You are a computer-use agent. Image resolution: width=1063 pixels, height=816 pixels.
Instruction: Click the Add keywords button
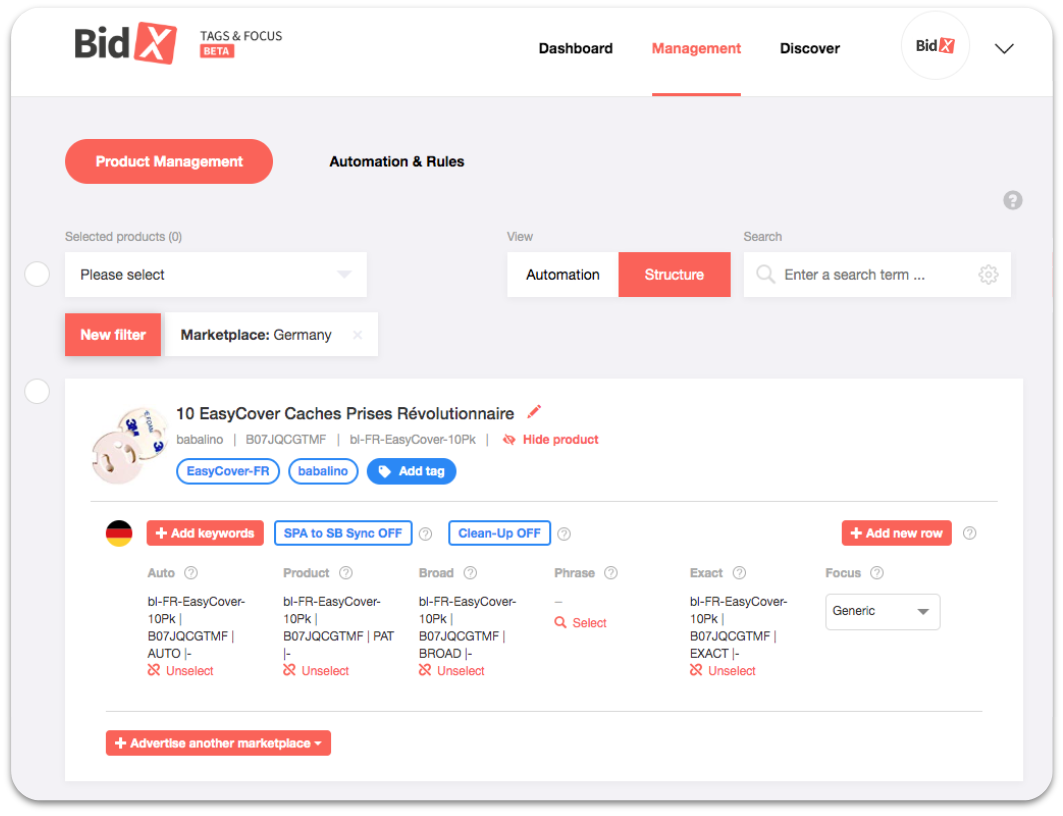coord(205,533)
